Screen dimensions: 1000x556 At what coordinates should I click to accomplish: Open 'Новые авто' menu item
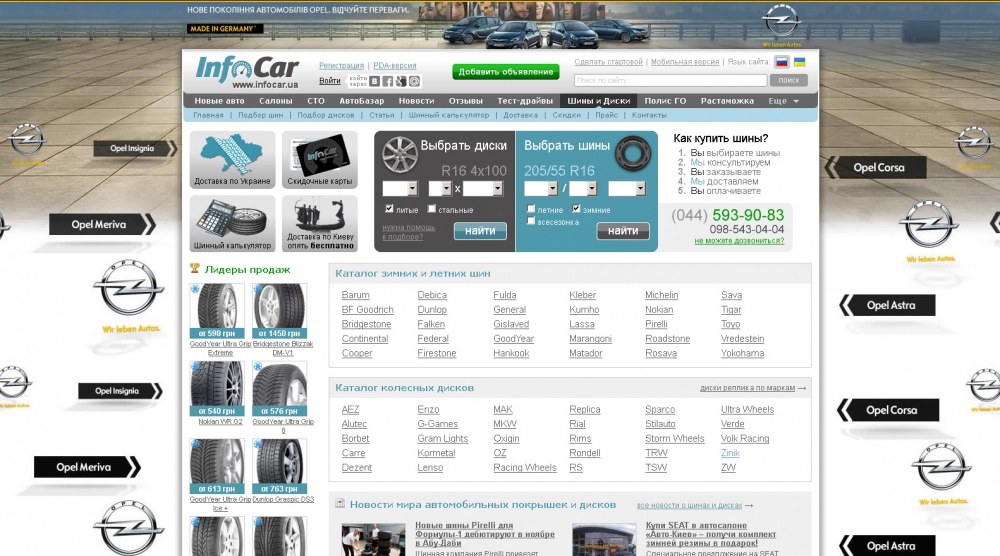[219, 101]
